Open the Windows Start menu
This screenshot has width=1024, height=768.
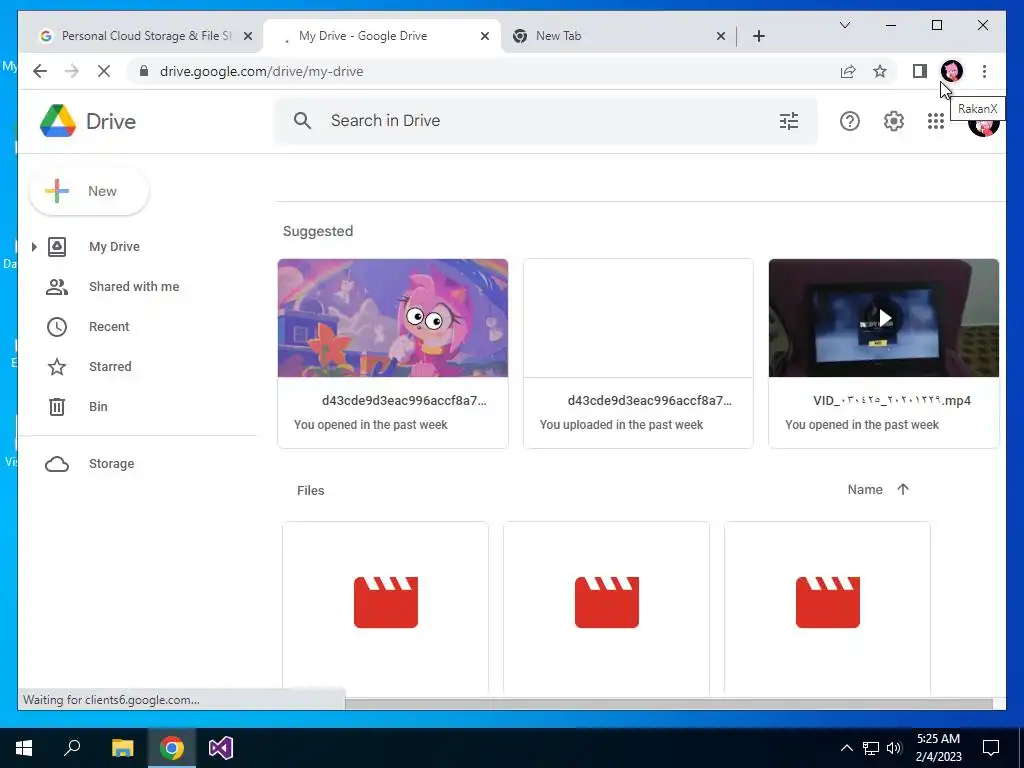point(24,748)
